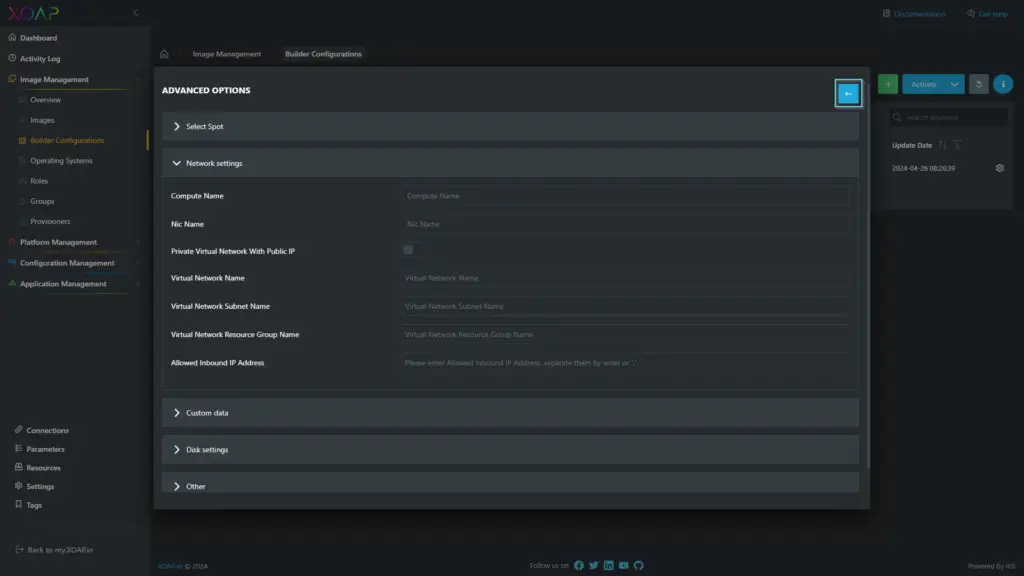Viewport: 1024px width, 576px height.
Task: Click the Resources icon
Action: (x=18, y=467)
